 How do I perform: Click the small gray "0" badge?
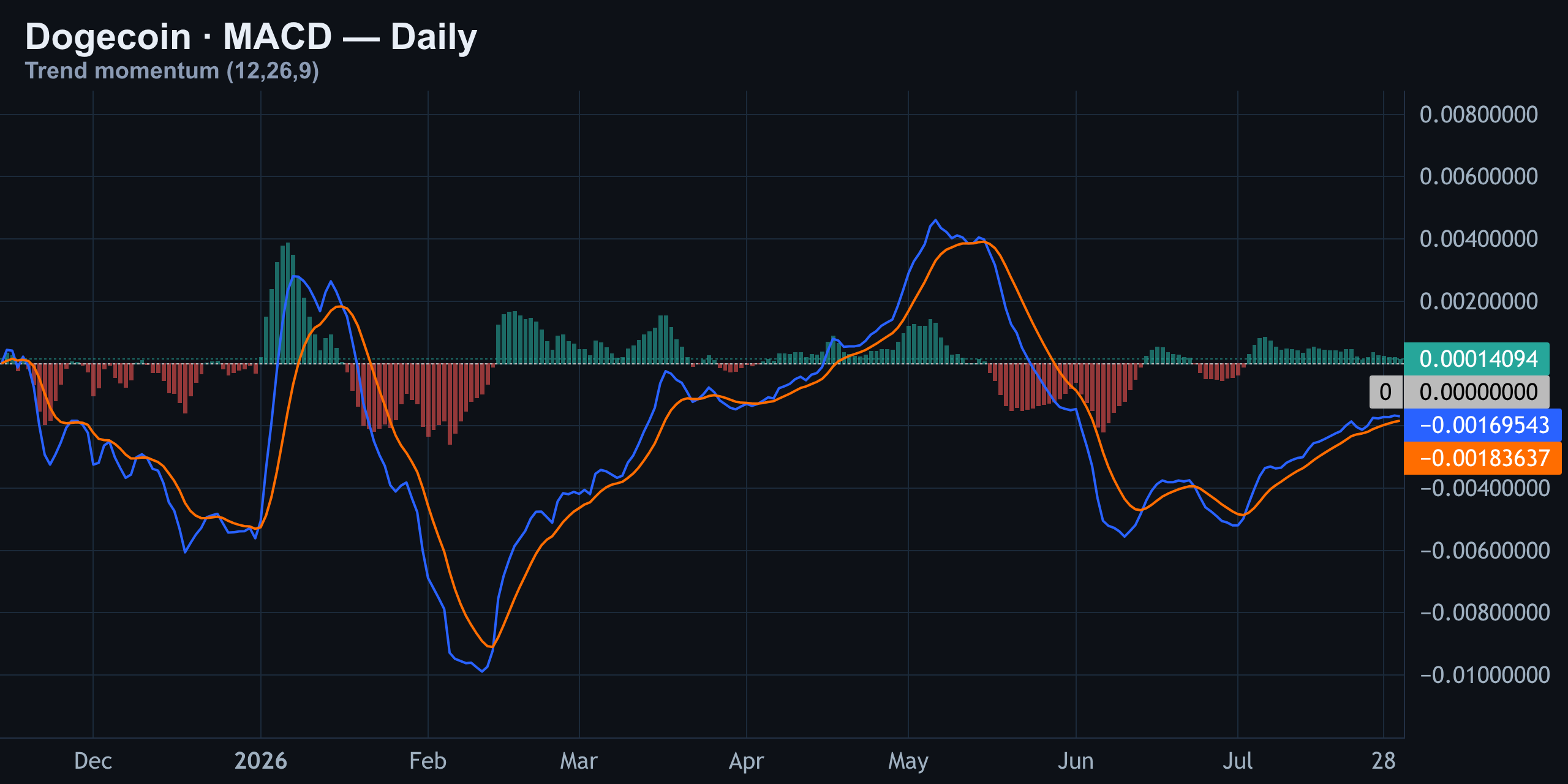coord(1385,392)
